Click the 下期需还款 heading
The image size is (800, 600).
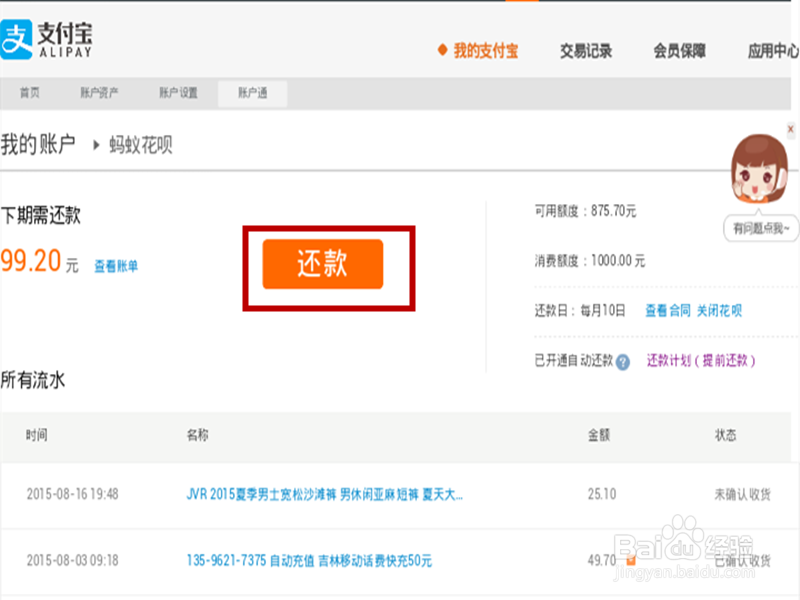pyautogui.click(x=40, y=215)
